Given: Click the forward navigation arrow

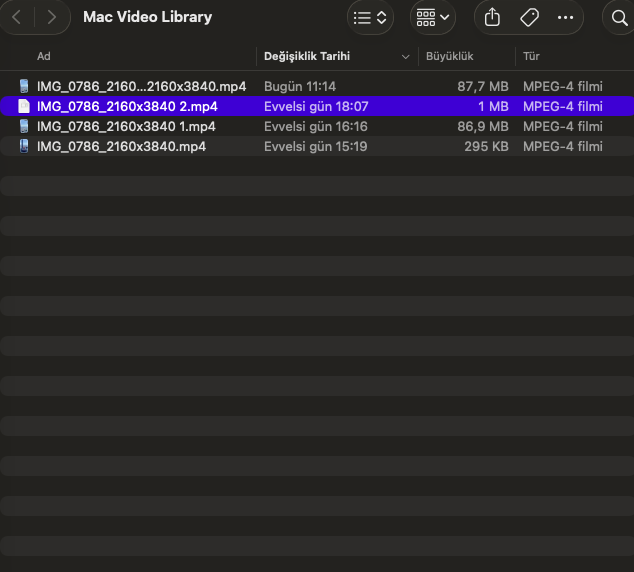Looking at the screenshot, I should pos(51,17).
